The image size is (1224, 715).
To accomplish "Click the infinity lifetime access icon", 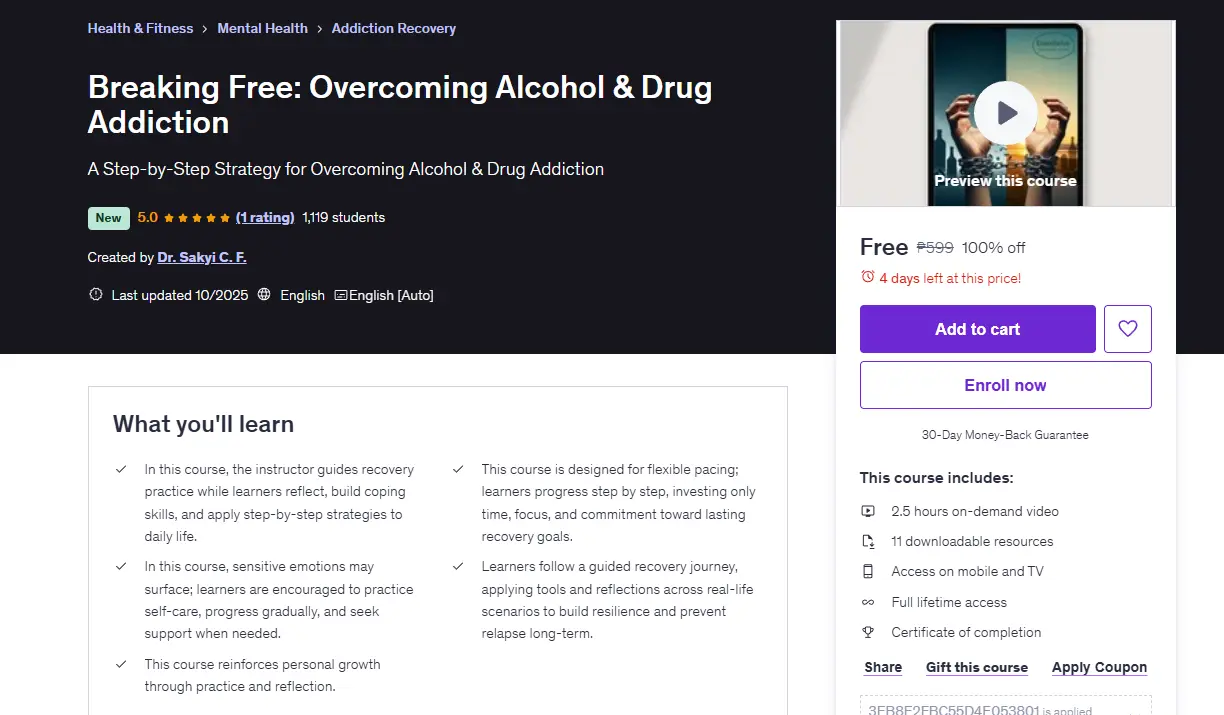I will click(868, 602).
